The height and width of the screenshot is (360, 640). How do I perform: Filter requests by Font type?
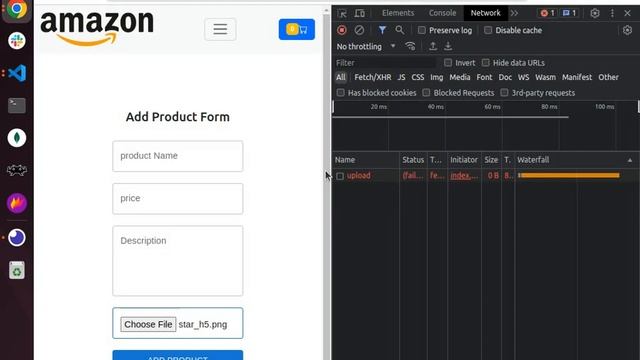point(484,77)
